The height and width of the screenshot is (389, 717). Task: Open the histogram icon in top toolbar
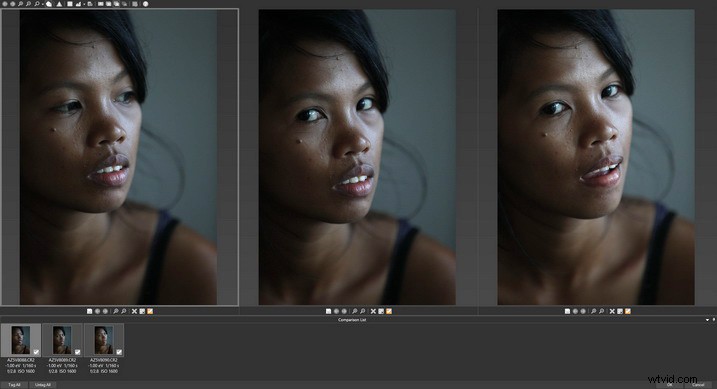coord(78,4)
